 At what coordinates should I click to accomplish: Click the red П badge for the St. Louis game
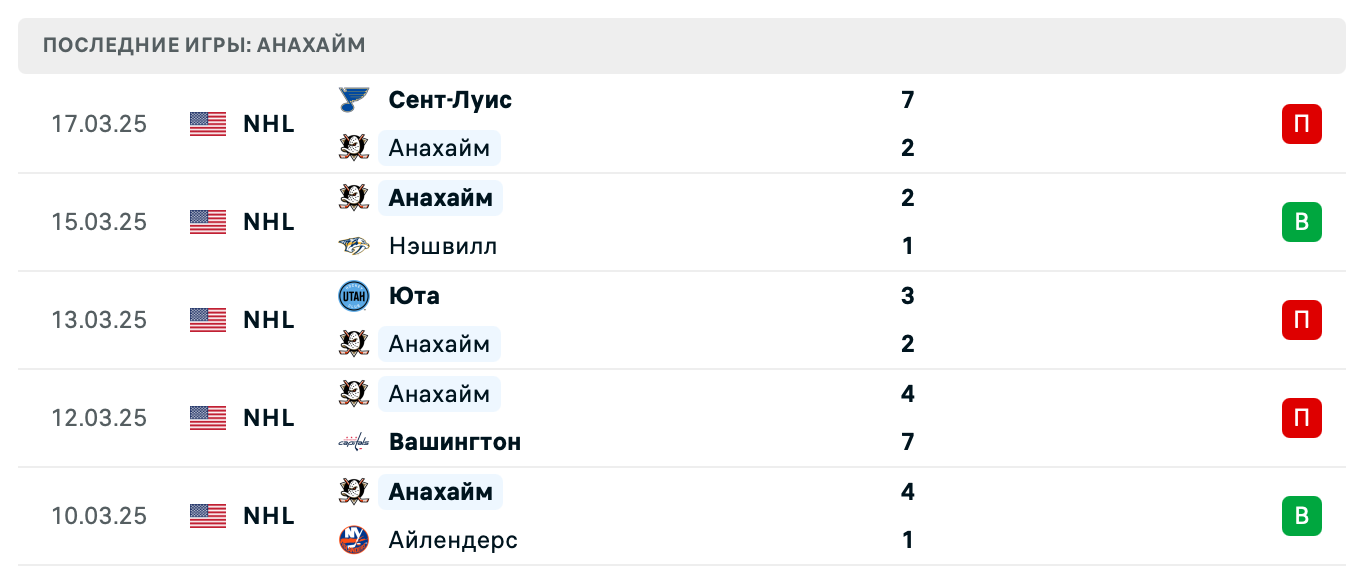pos(1301,124)
